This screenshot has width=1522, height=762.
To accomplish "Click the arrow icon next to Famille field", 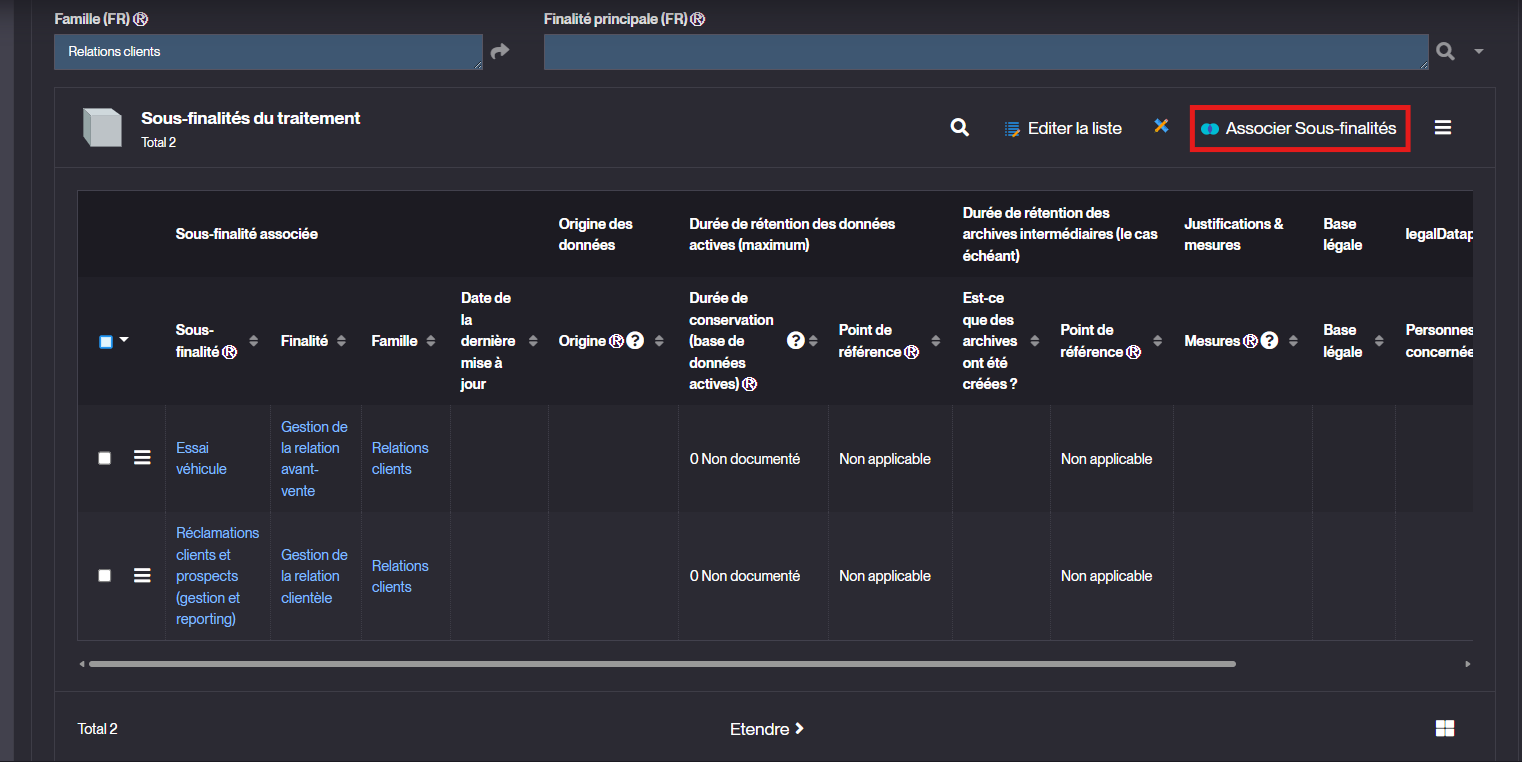I will [x=500, y=51].
